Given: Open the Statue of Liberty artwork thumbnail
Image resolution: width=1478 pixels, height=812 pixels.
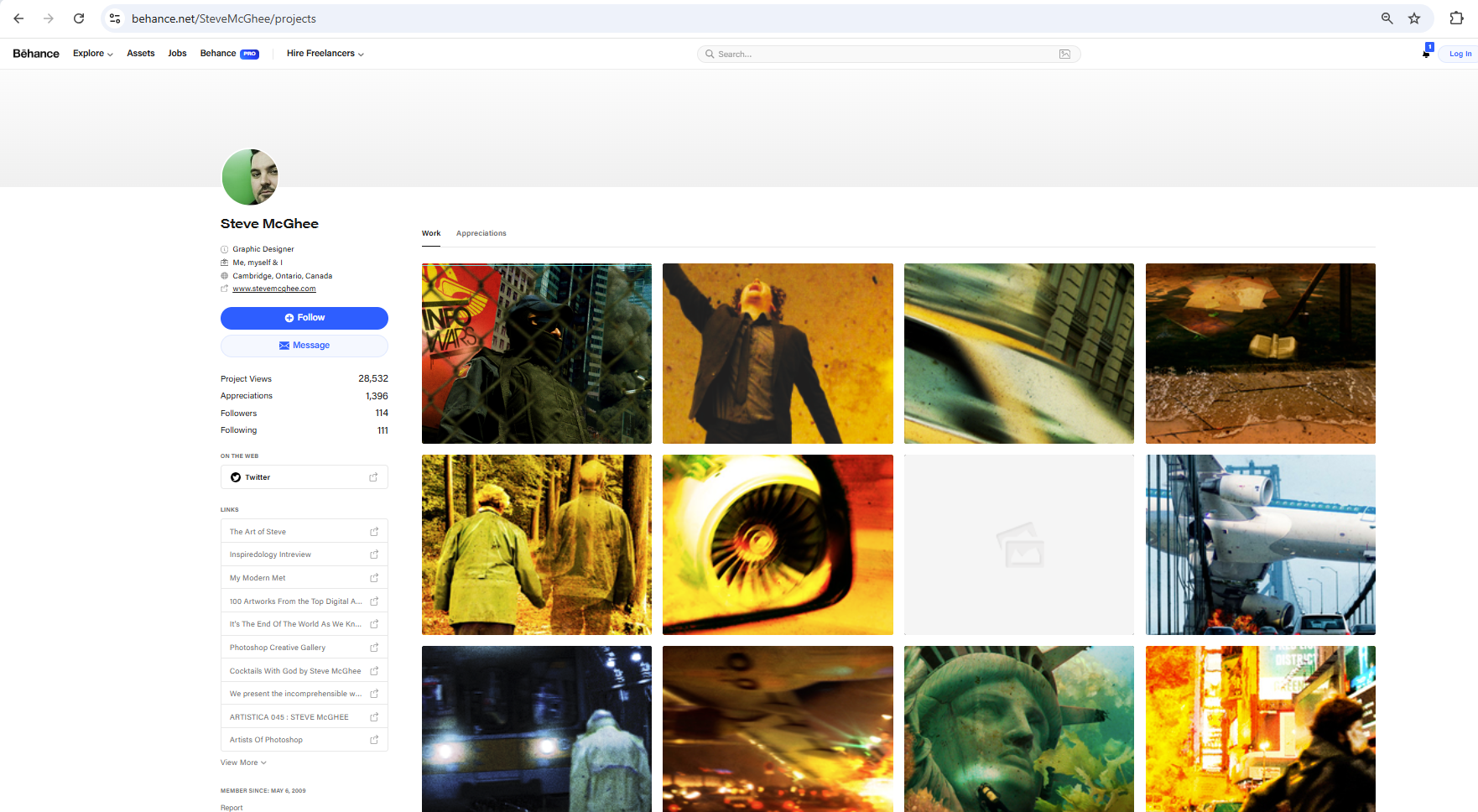Looking at the screenshot, I should 1018,728.
